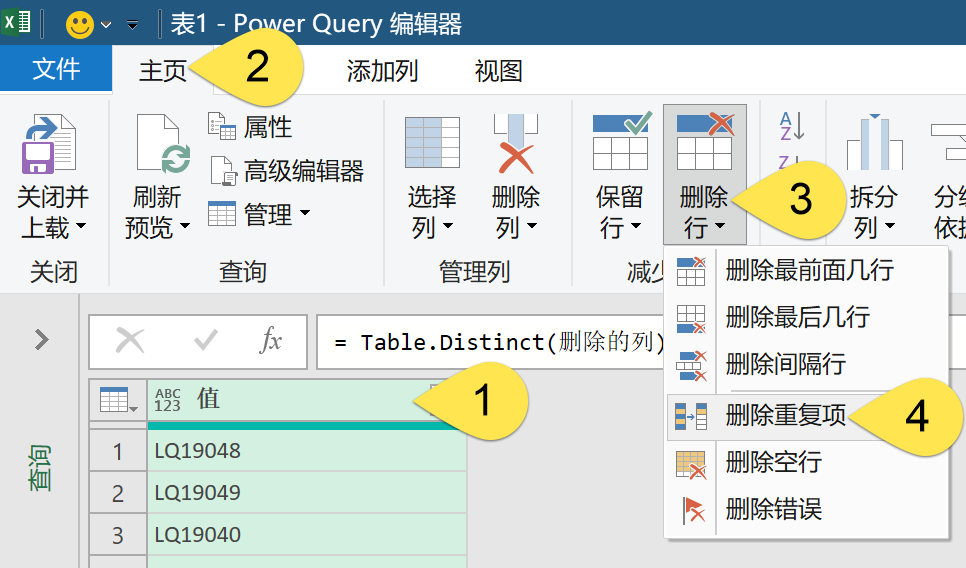The image size is (966, 568).
Task: Choose 删除空行 from the menu
Action: [806, 463]
